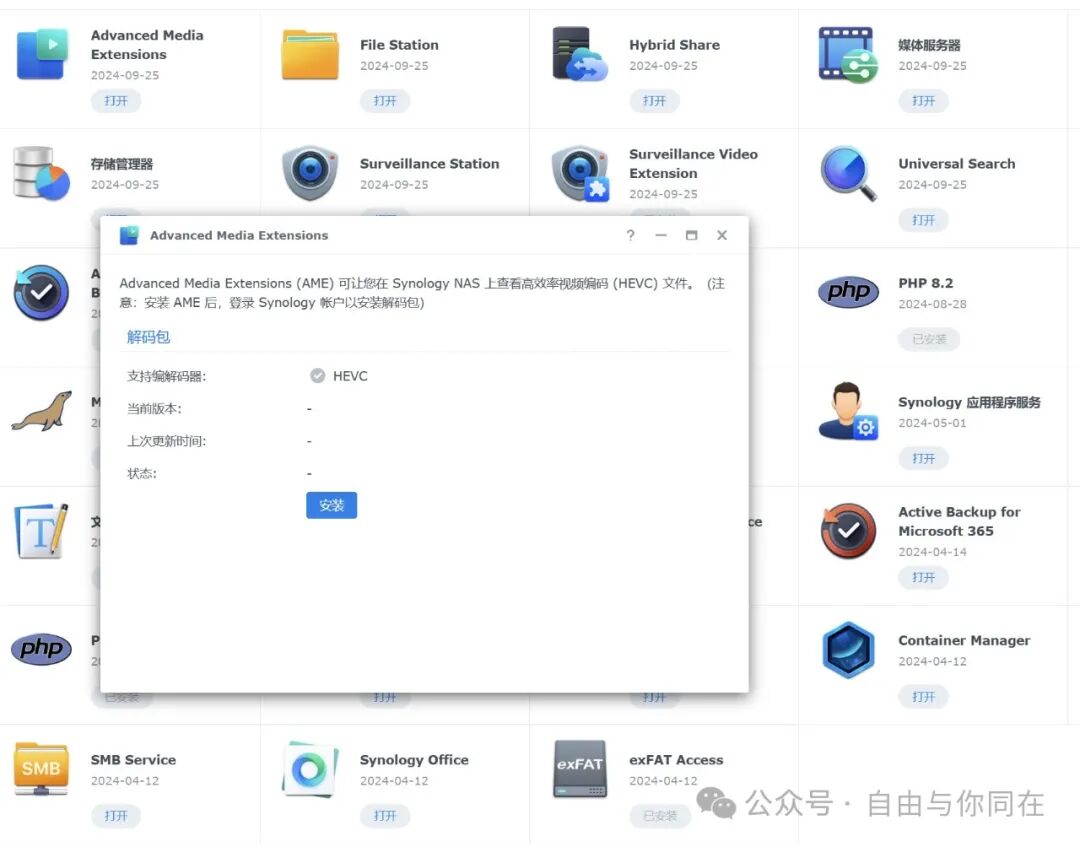This screenshot has height=847, width=1080.
Task: Click the 当前版本 label in dialog
Action: tap(154, 408)
